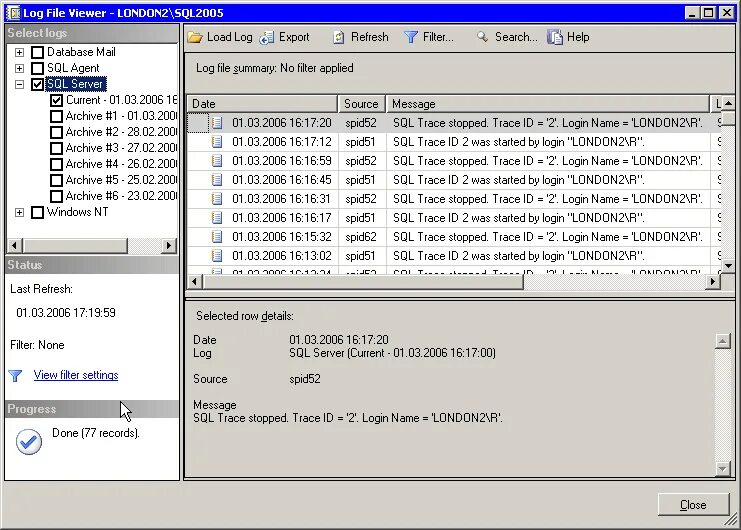Click the Load Log folder icon
The image size is (741, 530).
[195, 37]
